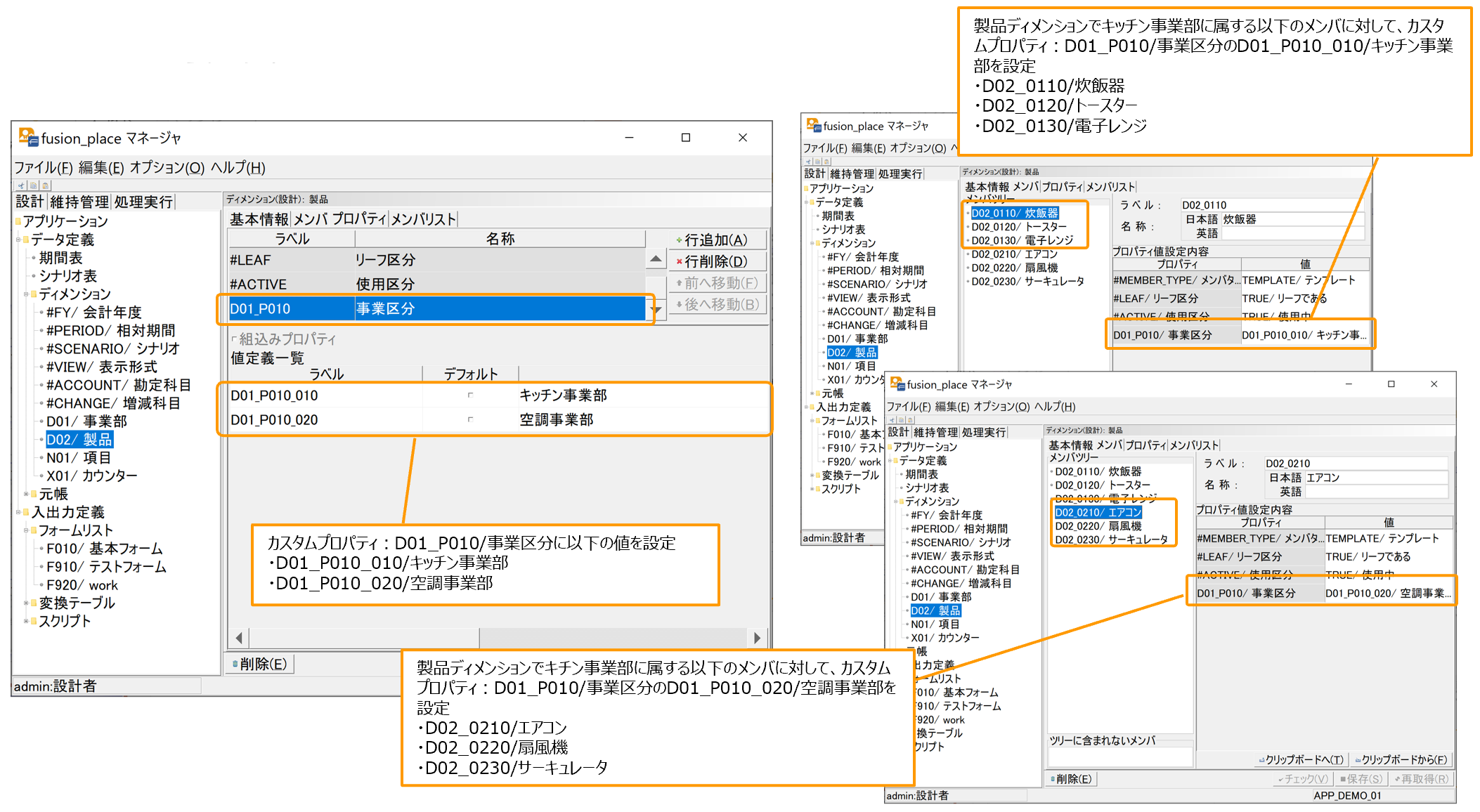Select the #ACTIVE property row in the large left window
The width and height of the screenshot is (1480, 812).
tap(436, 284)
